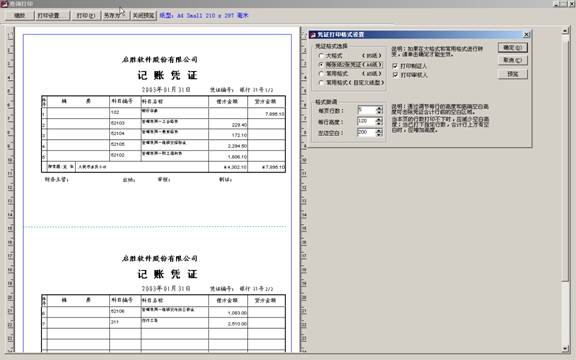The width and height of the screenshot is (576, 360).
Task: Click the 预览 button in dialog
Action: point(513,74)
